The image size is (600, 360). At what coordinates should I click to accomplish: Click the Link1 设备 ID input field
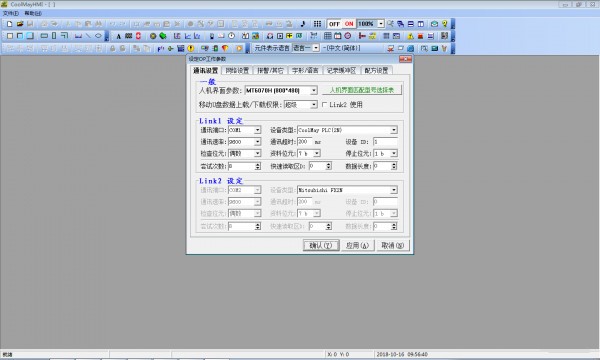385,142
